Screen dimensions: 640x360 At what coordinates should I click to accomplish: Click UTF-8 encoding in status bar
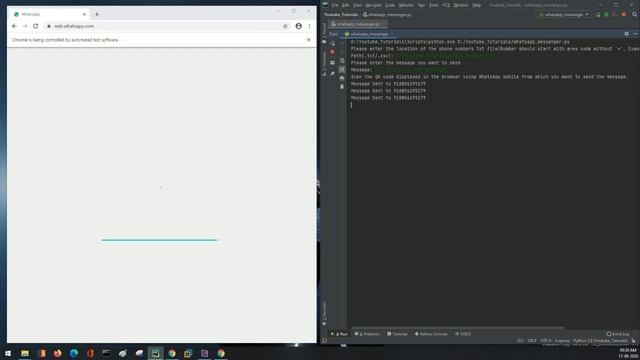(546, 340)
